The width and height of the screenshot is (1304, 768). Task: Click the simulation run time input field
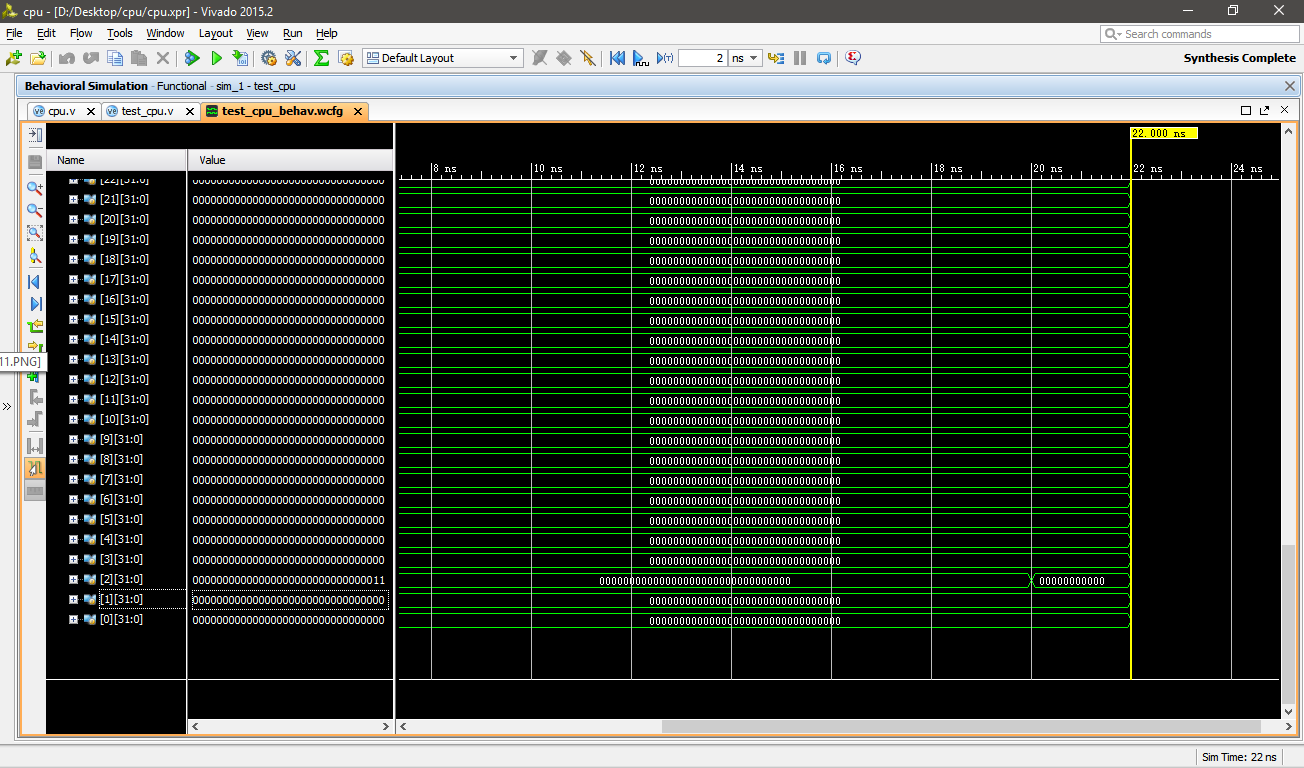[x=702, y=58]
